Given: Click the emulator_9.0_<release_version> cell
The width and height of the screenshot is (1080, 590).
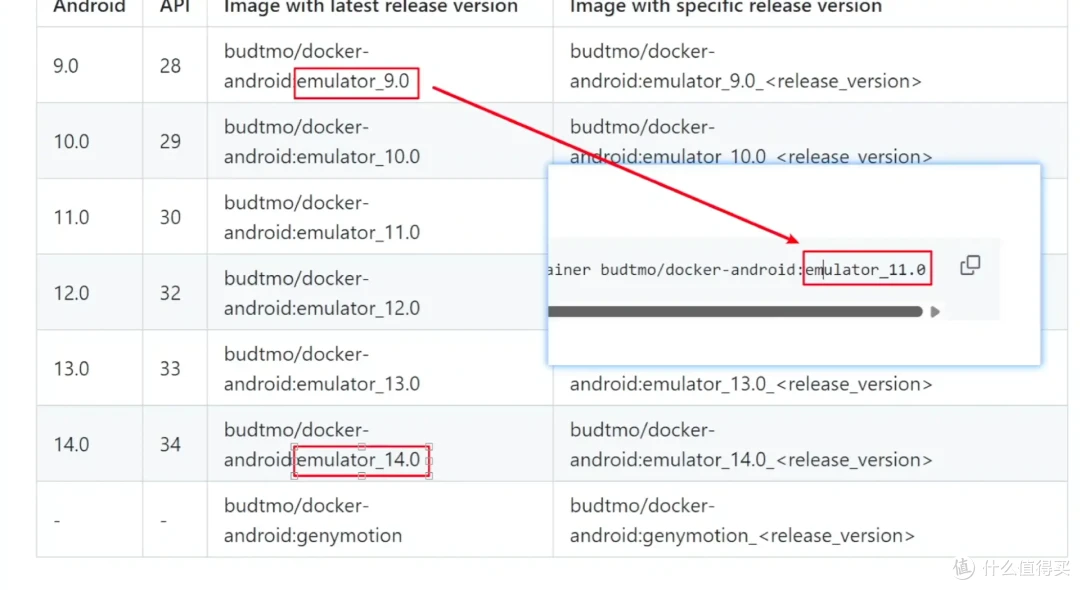Looking at the screenshot, I should tap(810, 65).
